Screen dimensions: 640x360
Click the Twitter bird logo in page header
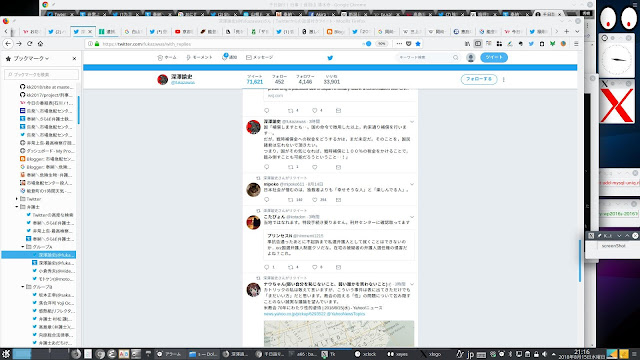330,58
